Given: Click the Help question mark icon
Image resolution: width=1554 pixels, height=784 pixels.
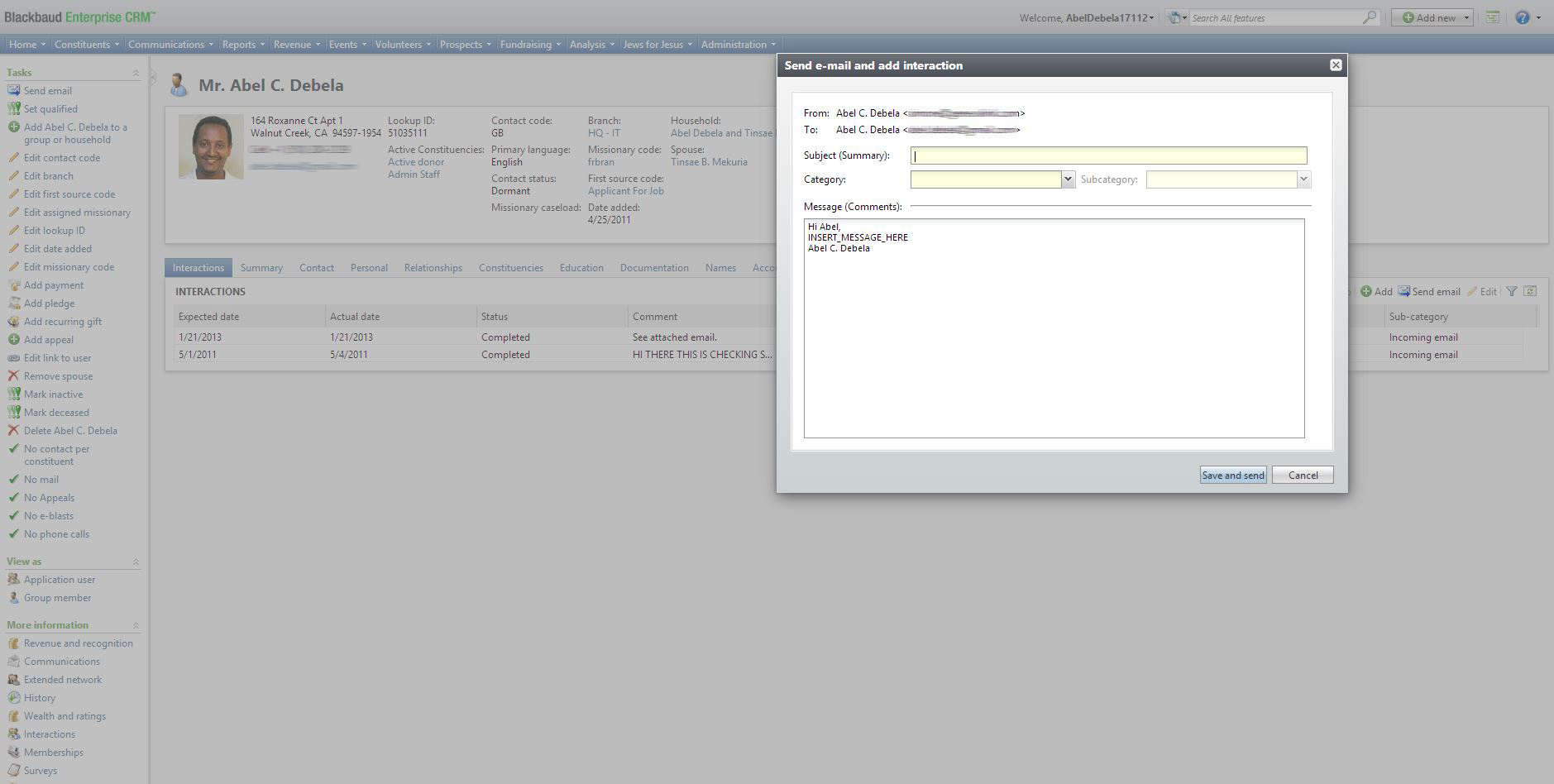Looking at the screenshot, I should (x=1523, y=17).
